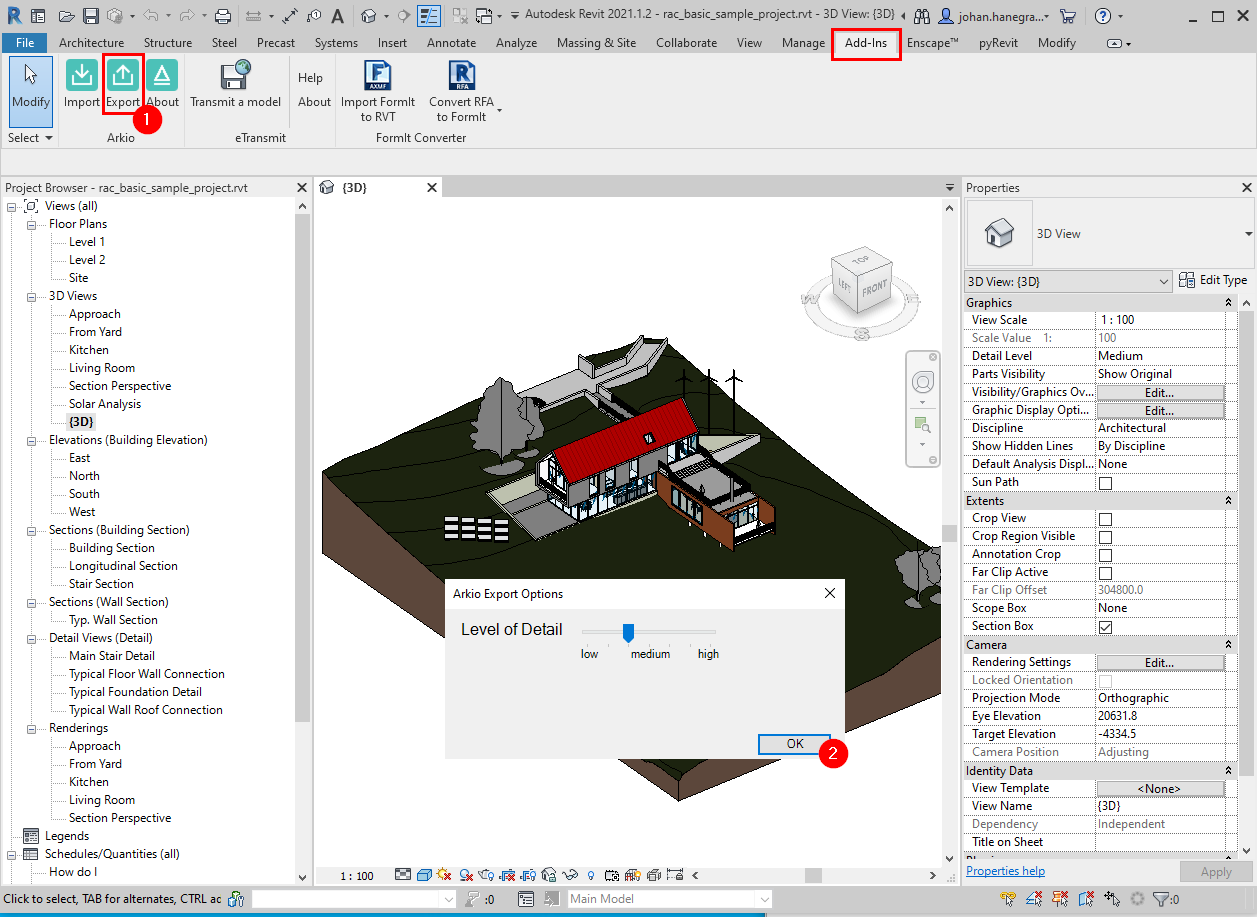Toggle the Crop View checkbox
The width and height of the screenshot is (1257, 917).
pos(1105,519)
